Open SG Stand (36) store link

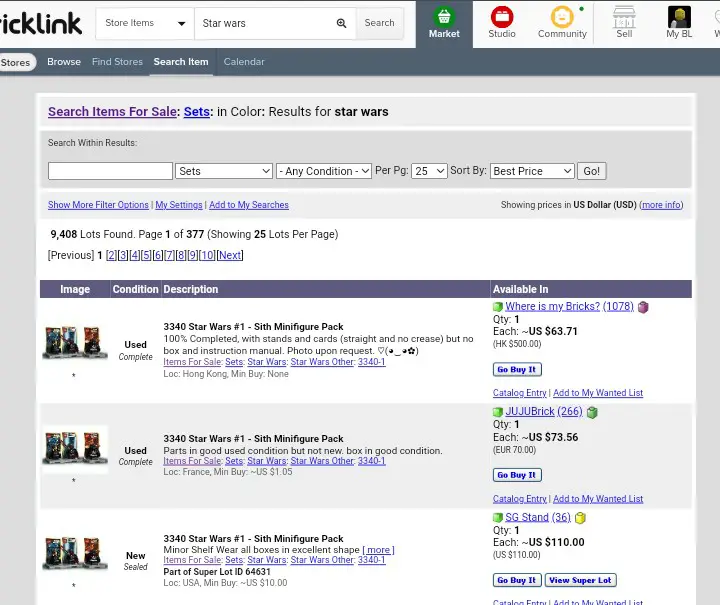(538, 517)
